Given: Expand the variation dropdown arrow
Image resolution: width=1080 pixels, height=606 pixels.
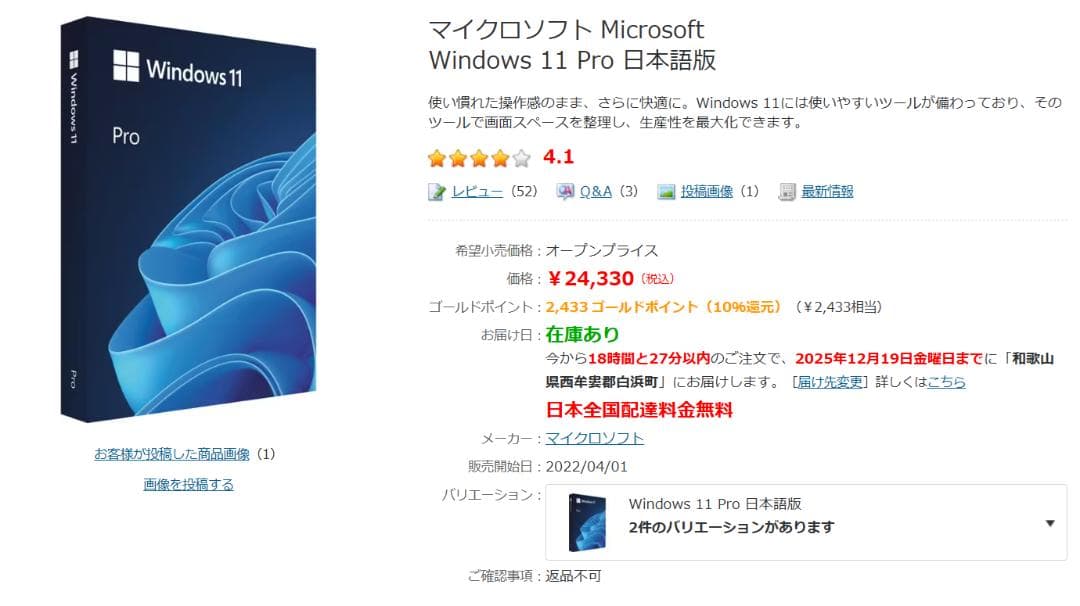Looking at the screenshot, I should (1050, 521).
